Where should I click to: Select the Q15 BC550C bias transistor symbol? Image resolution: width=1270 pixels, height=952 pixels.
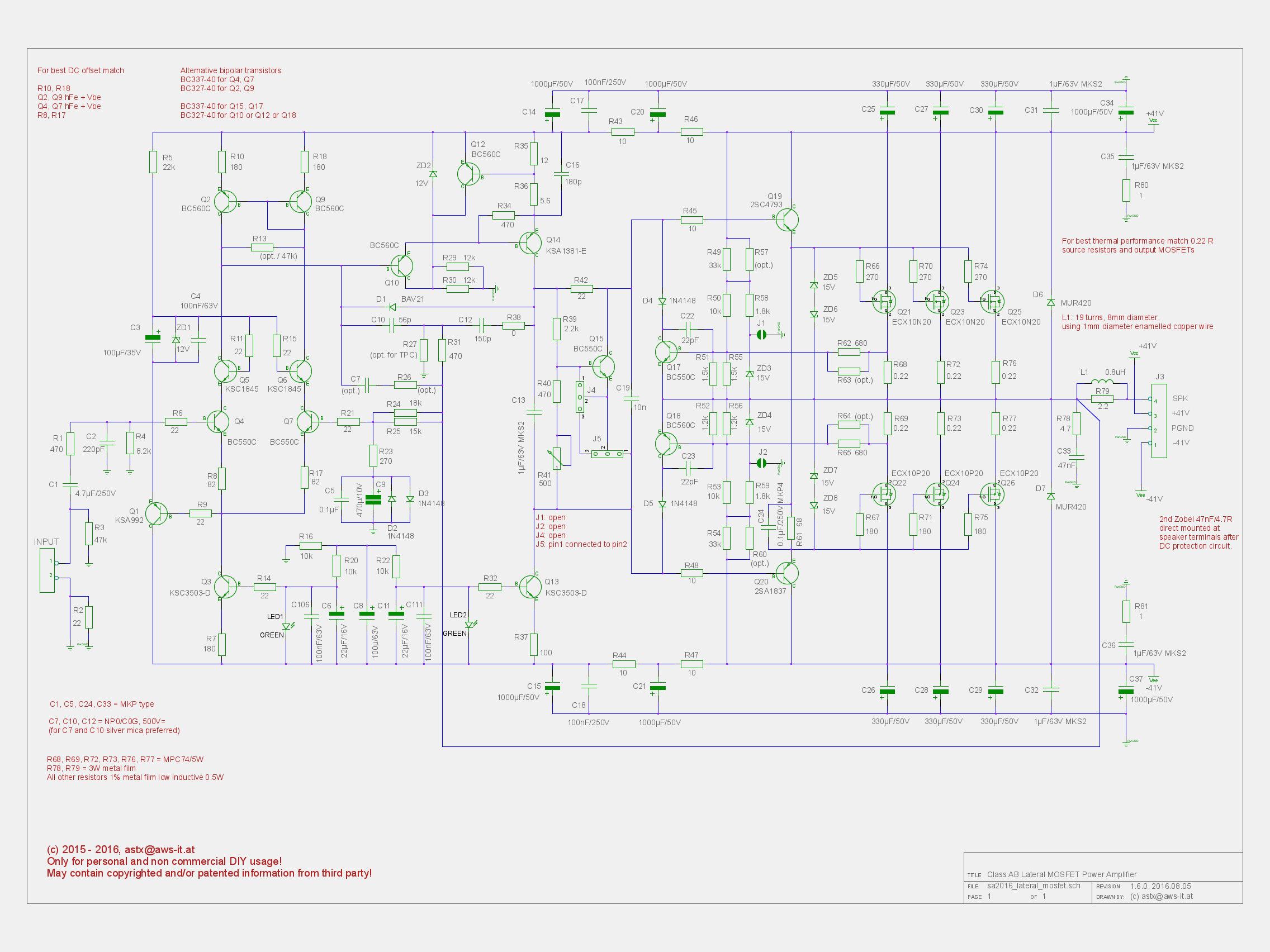[x=604, y=366]
